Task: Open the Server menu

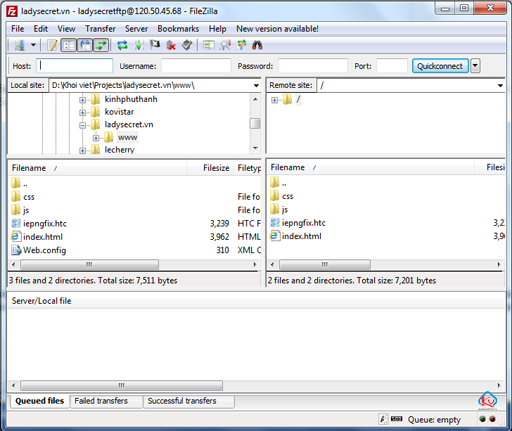Action: pyautogui.click(x=136, y=29)
